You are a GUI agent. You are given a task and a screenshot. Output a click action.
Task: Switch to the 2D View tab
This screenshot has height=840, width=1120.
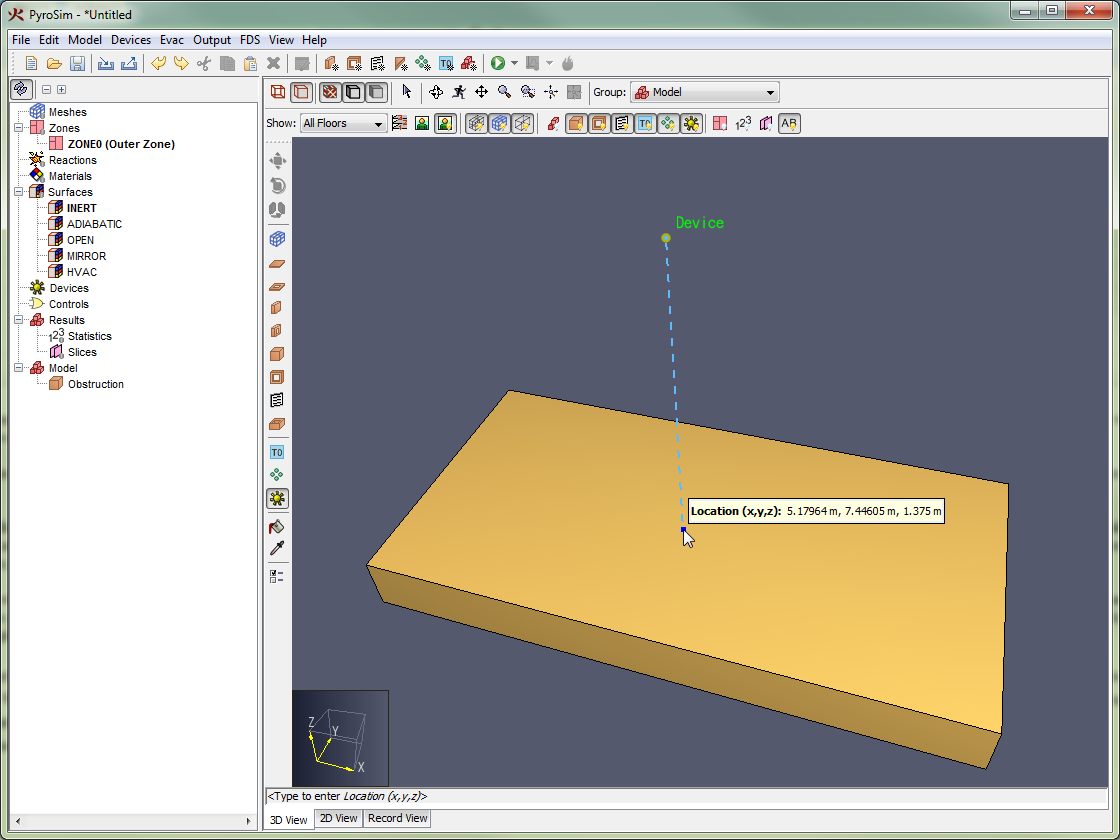[339, 819]
